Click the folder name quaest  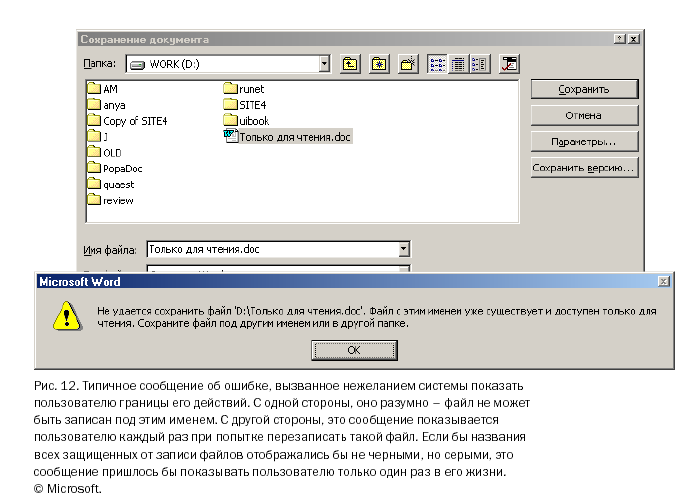tap(118, 185)
